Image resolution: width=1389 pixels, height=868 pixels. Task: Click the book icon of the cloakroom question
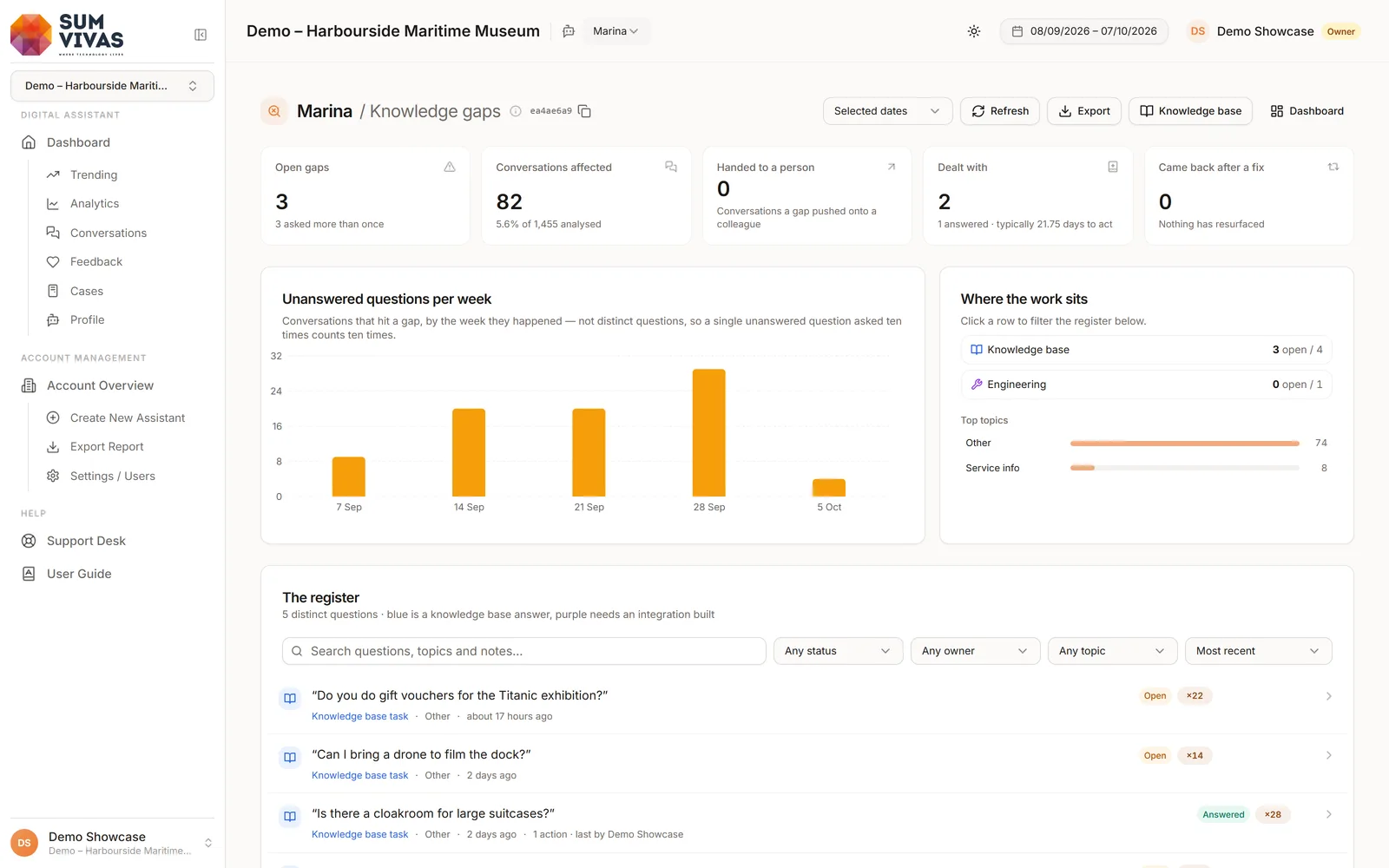[x=290, y=816]
